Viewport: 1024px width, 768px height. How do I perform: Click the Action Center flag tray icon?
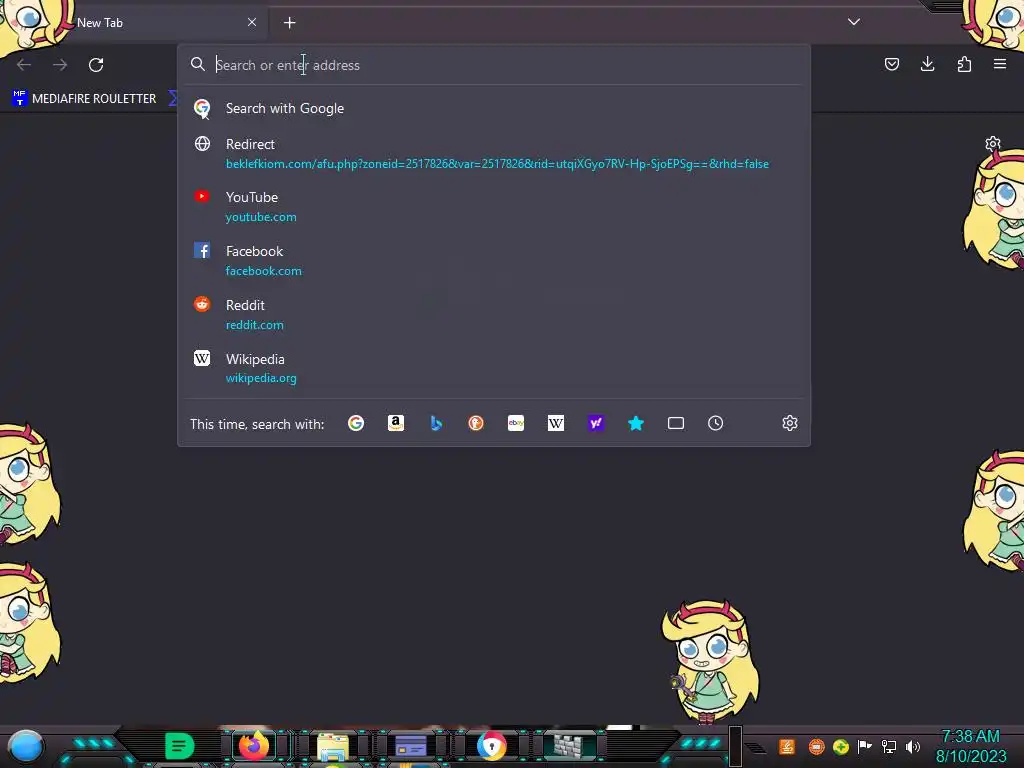click(865, 746)
